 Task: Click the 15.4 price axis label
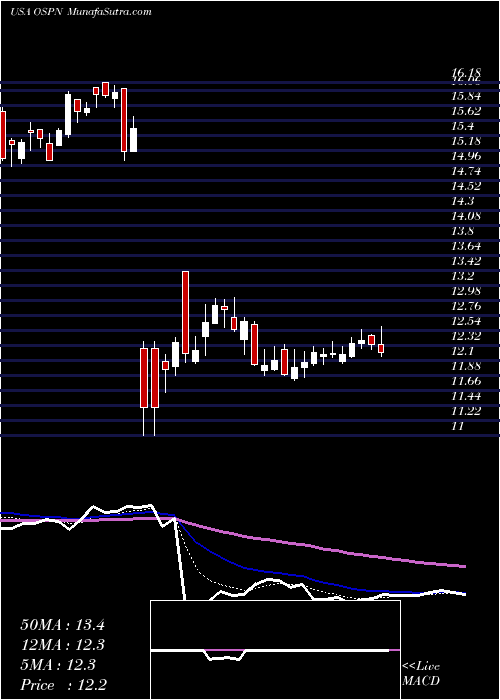(462, 127)
